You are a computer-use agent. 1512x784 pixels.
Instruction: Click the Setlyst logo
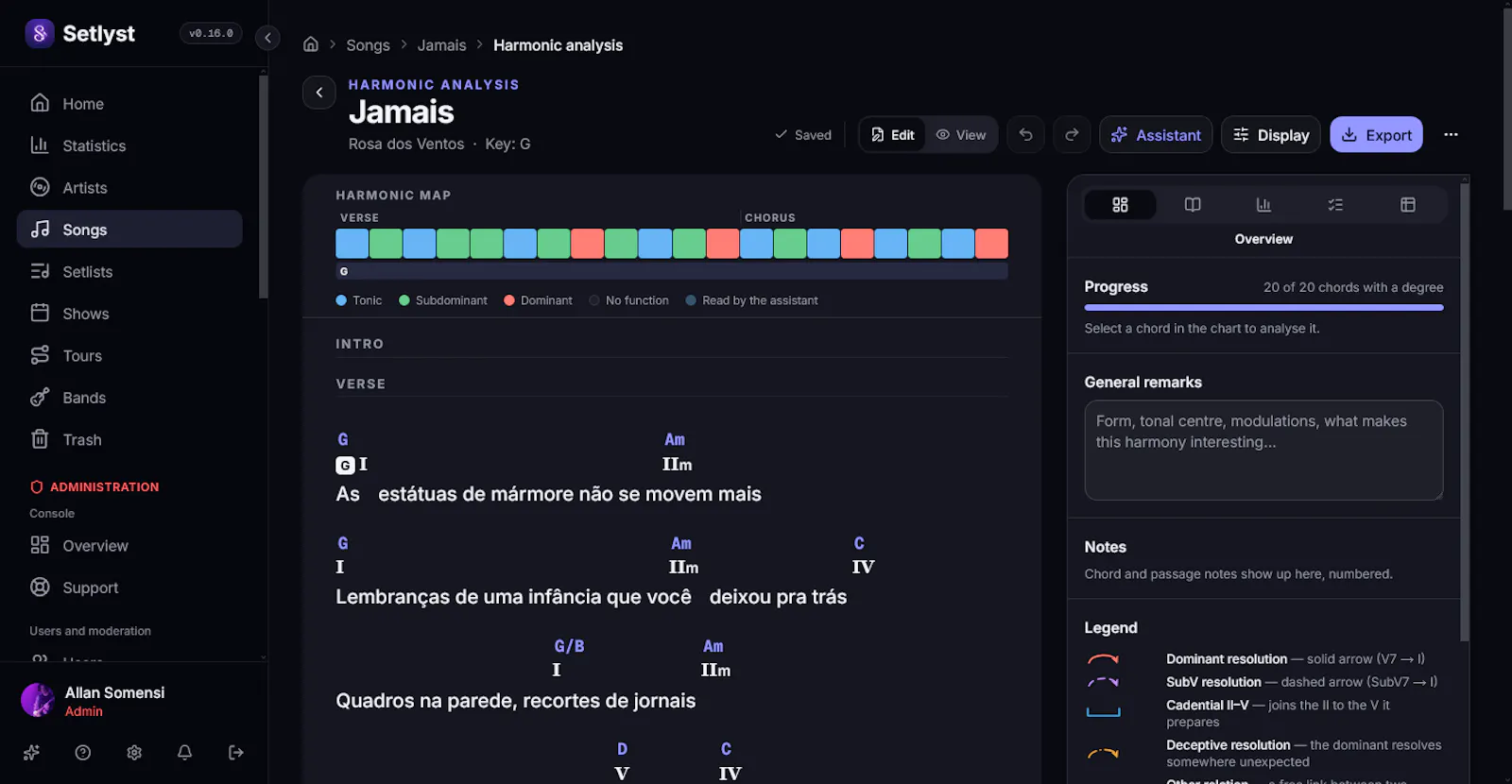click(x=40, y=34)
